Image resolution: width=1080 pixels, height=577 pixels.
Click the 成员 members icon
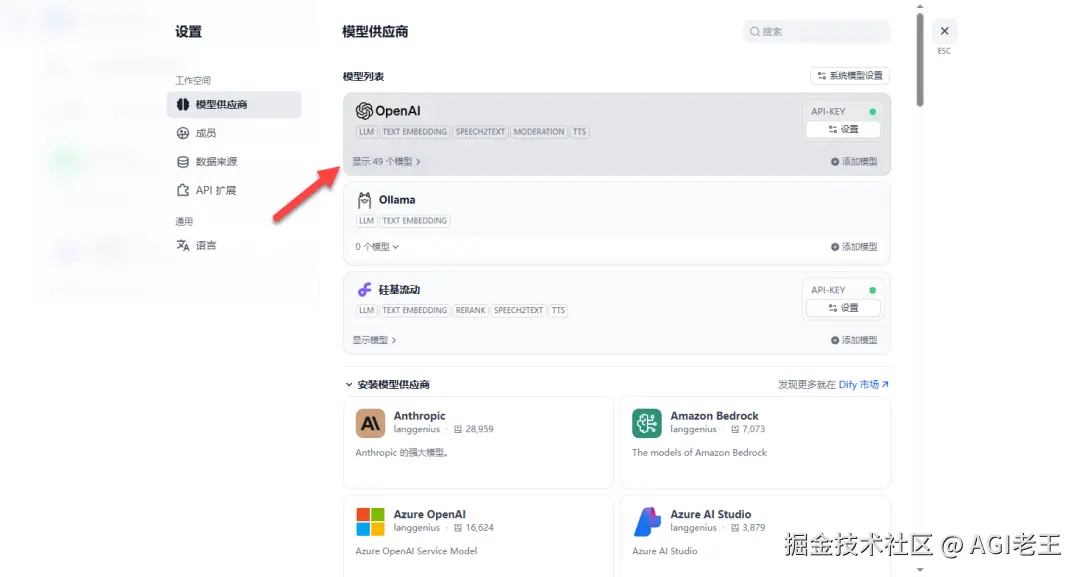(183, 133)
